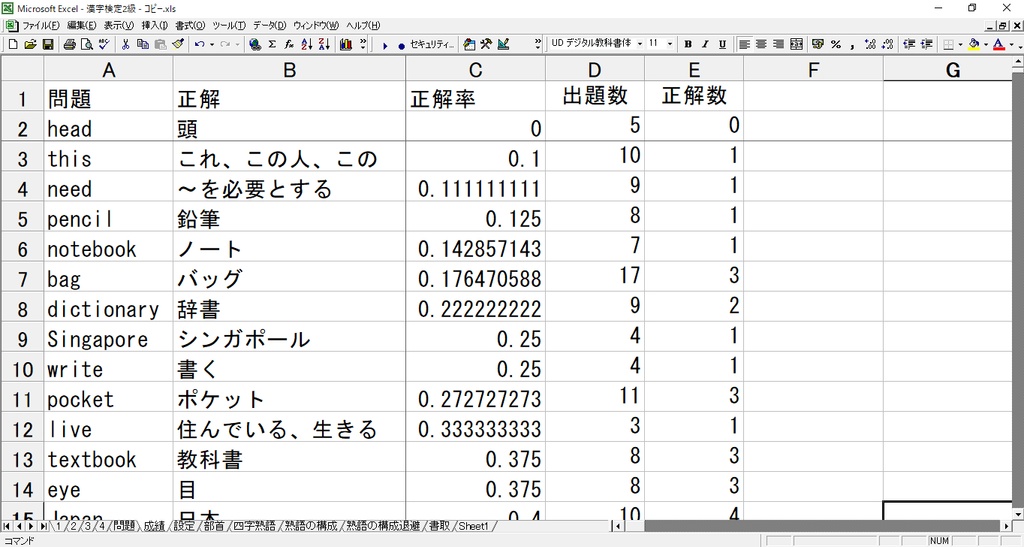1024x547 pixels.
Task: Open the ファイル(F) menu
Action: (x=40, y=25)
